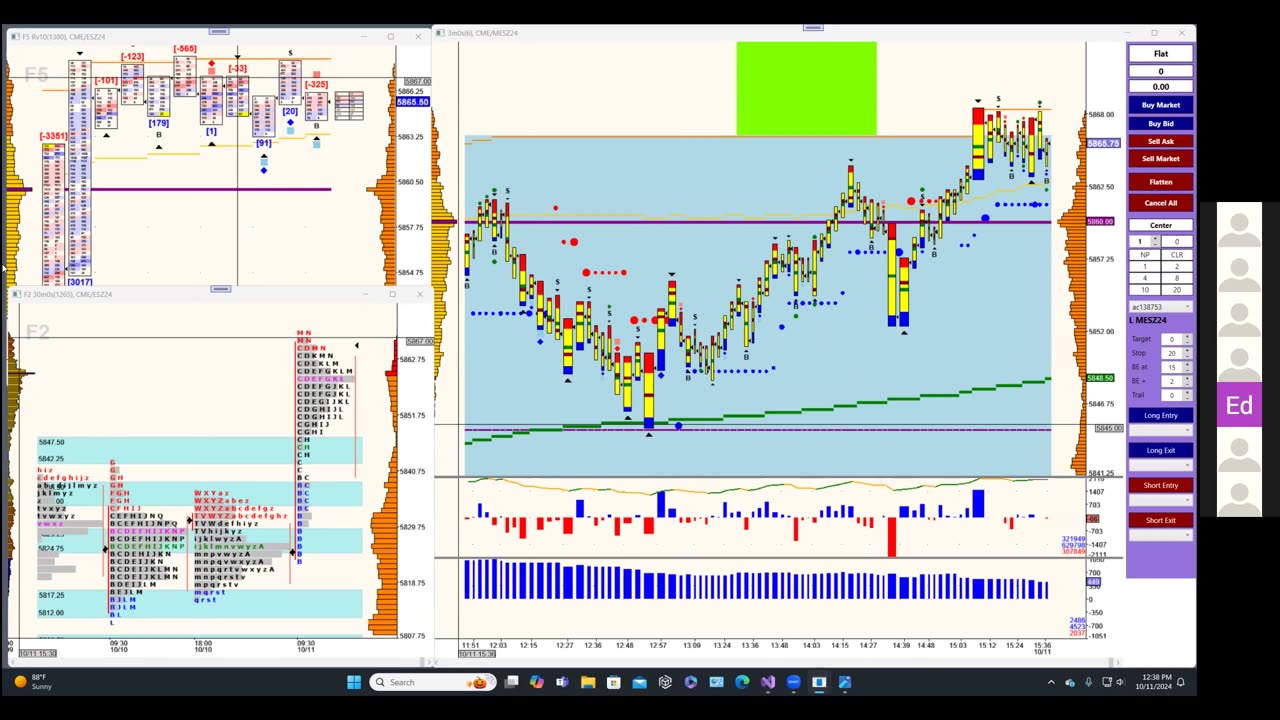Adjust the order quantity stepper arrows
The height and width of the screenshot is (720, 1280).
coord(1155,241)
